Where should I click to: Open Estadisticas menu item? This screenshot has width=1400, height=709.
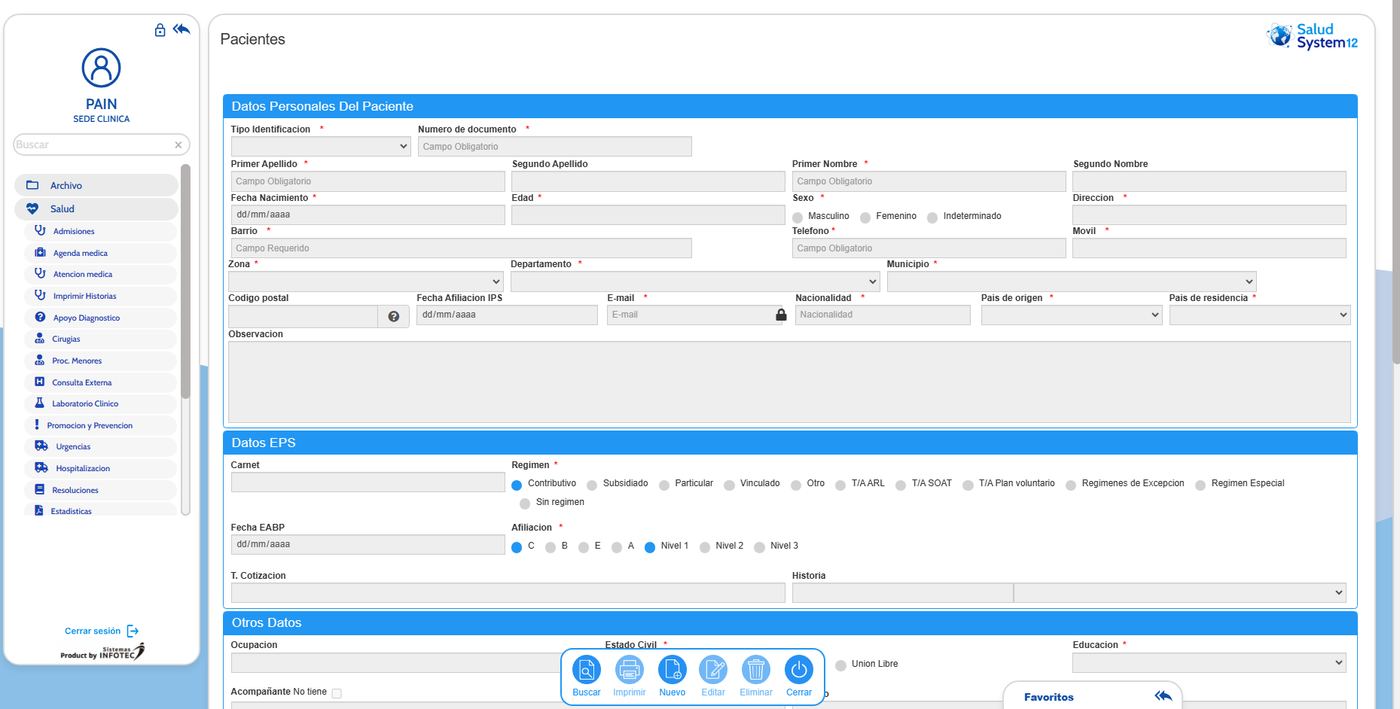(100, 511)
